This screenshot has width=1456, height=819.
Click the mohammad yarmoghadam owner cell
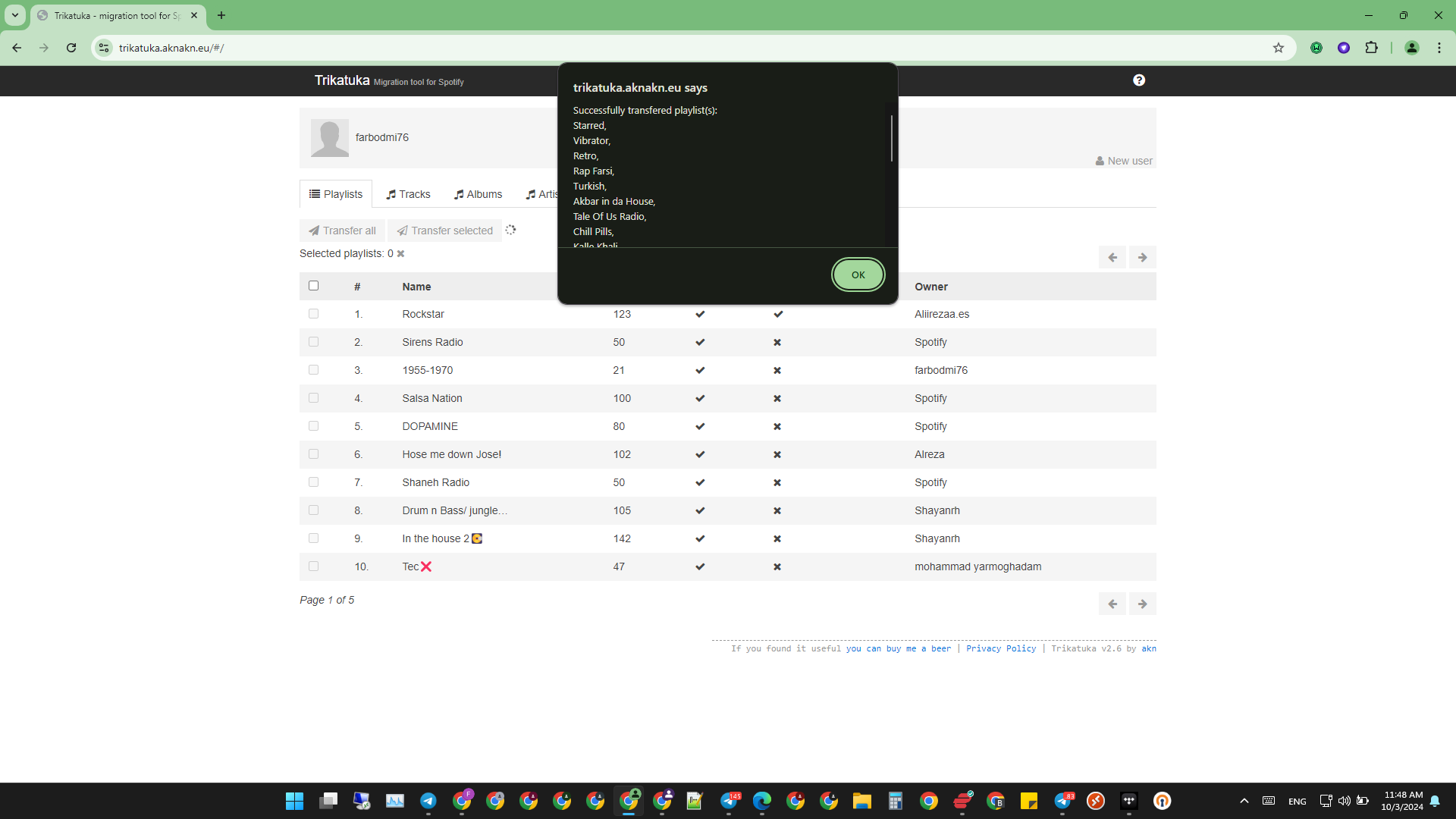click(978, 566)
